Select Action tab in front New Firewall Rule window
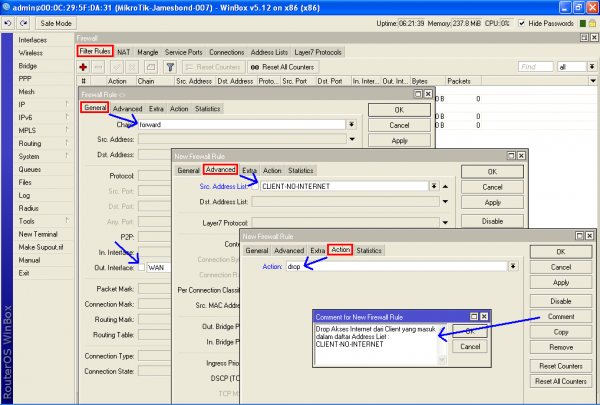The width and height of the screenshot is (600, 405). [341, 250]
